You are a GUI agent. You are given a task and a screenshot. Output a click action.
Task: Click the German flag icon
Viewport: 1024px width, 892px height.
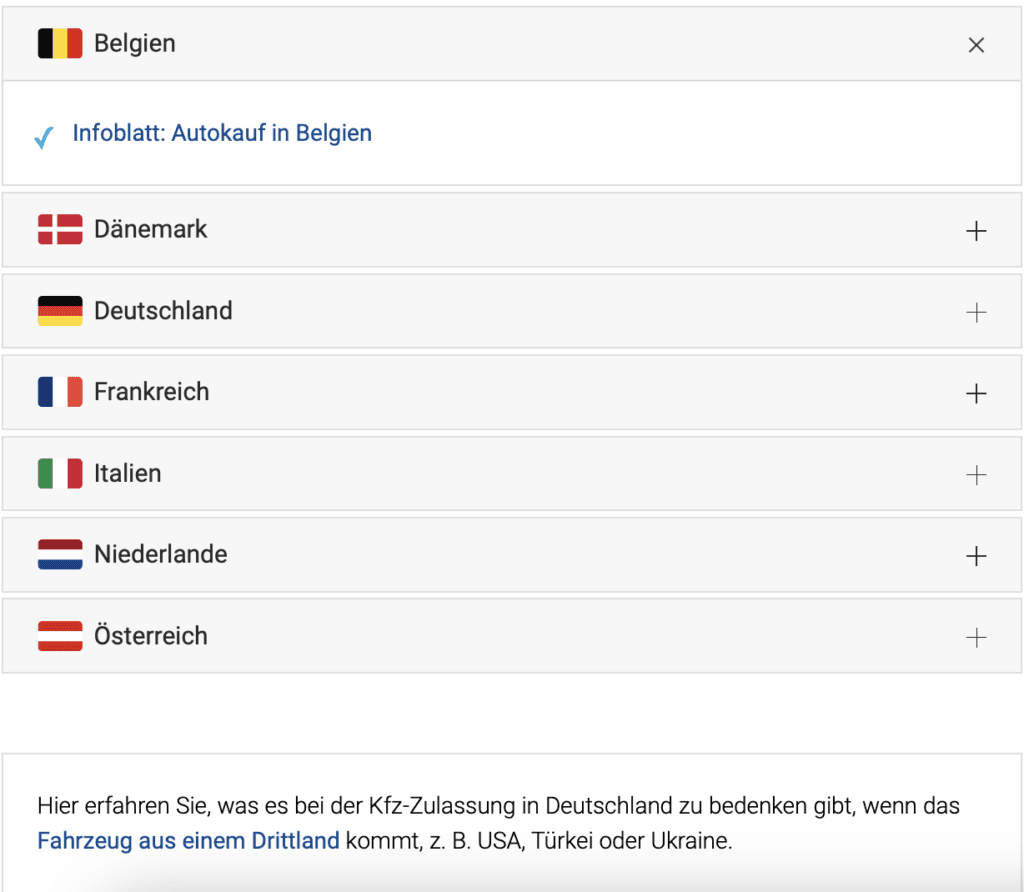point(60,311)
